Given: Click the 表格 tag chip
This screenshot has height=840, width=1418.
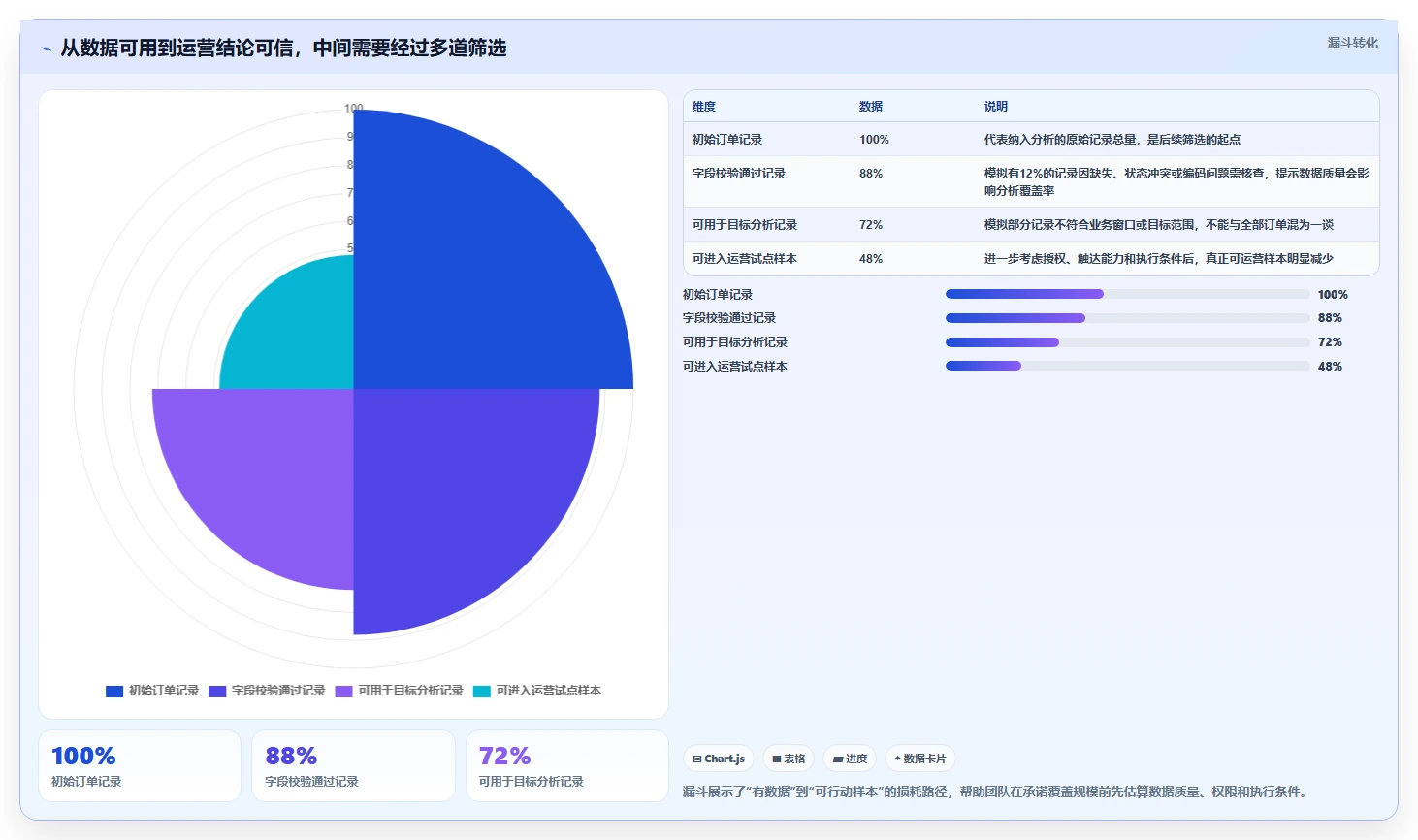Looking at the screenshot, I should coord(789,759).
